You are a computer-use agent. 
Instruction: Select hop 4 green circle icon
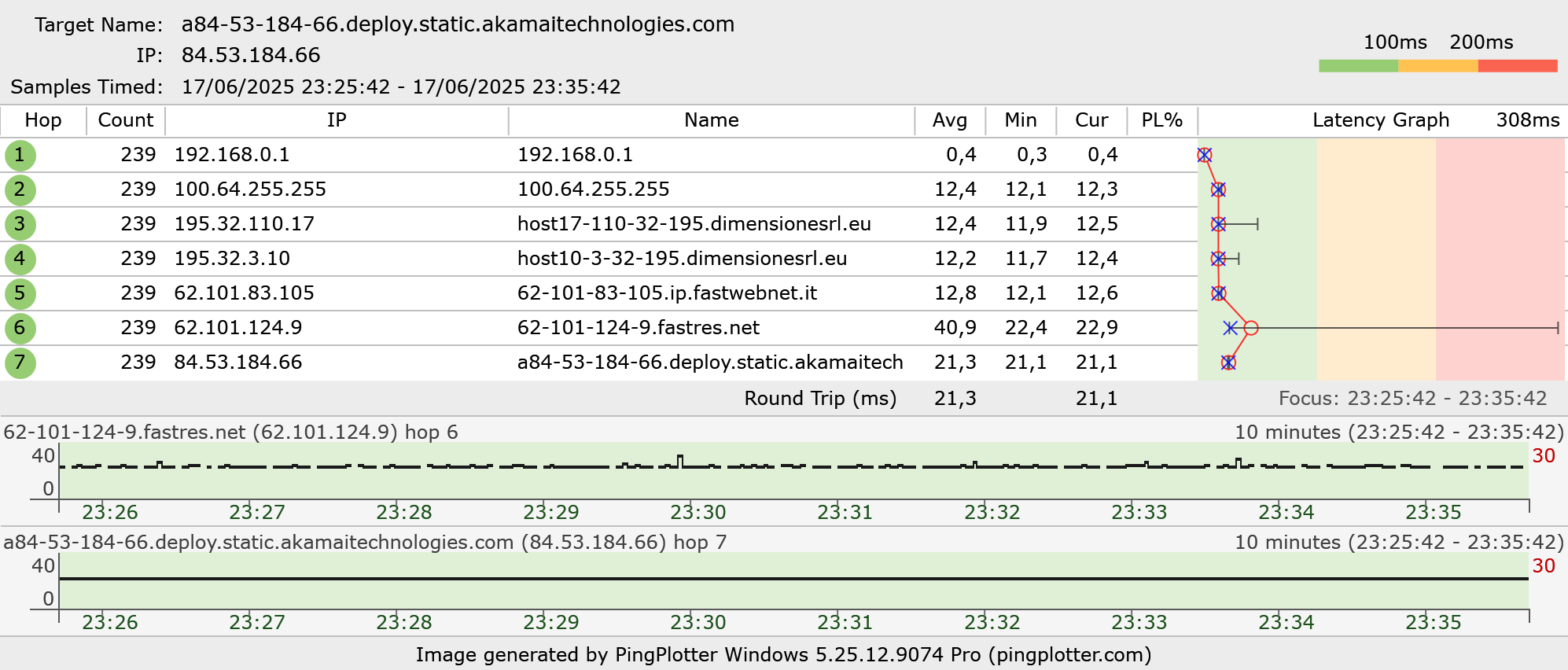[x=20, y=259]
